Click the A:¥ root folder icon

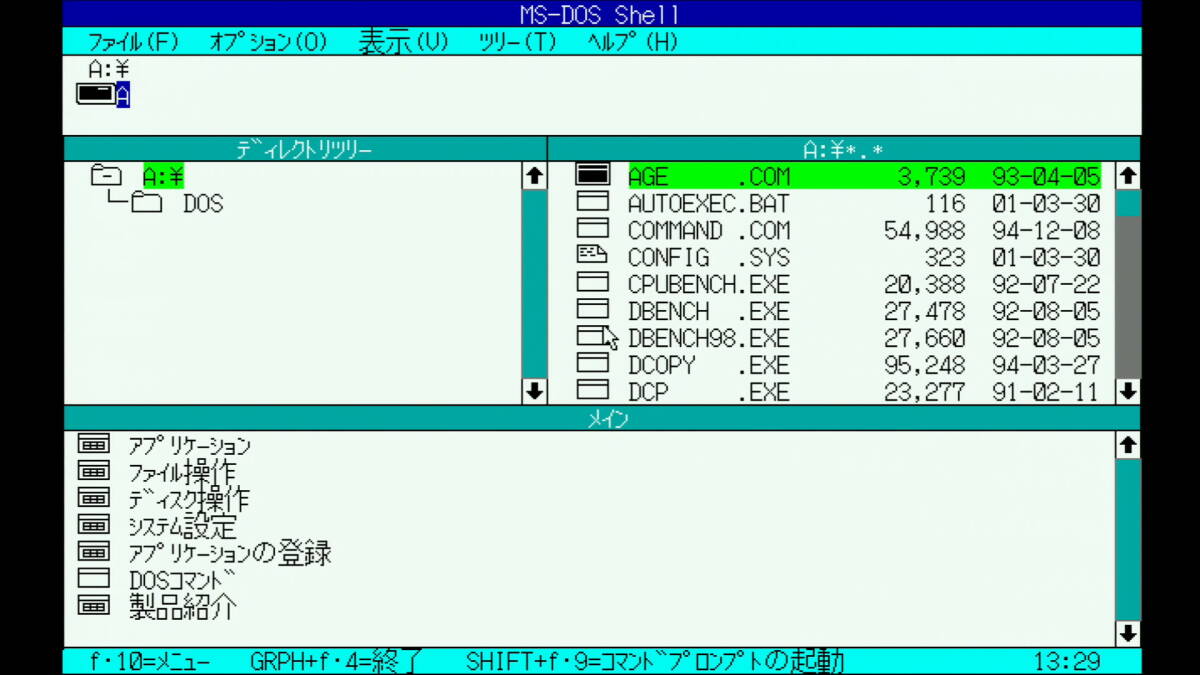(106, 176)
